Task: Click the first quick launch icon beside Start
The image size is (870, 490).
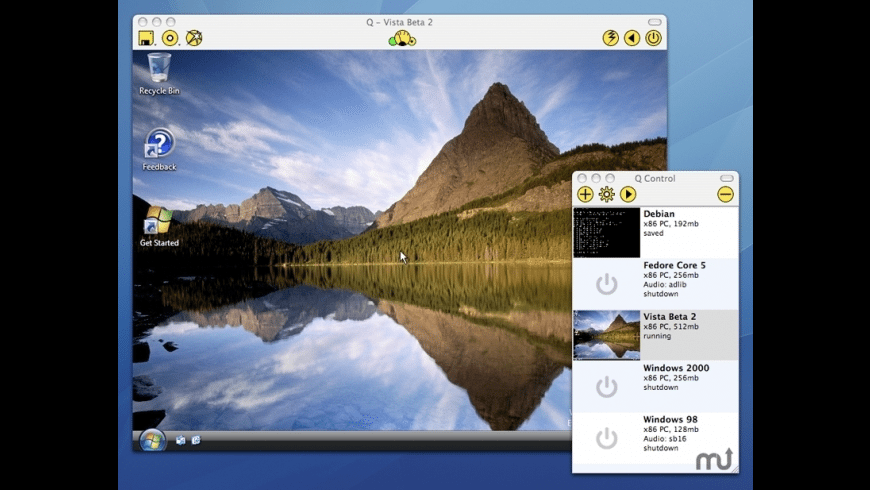Action: point(180,440)
